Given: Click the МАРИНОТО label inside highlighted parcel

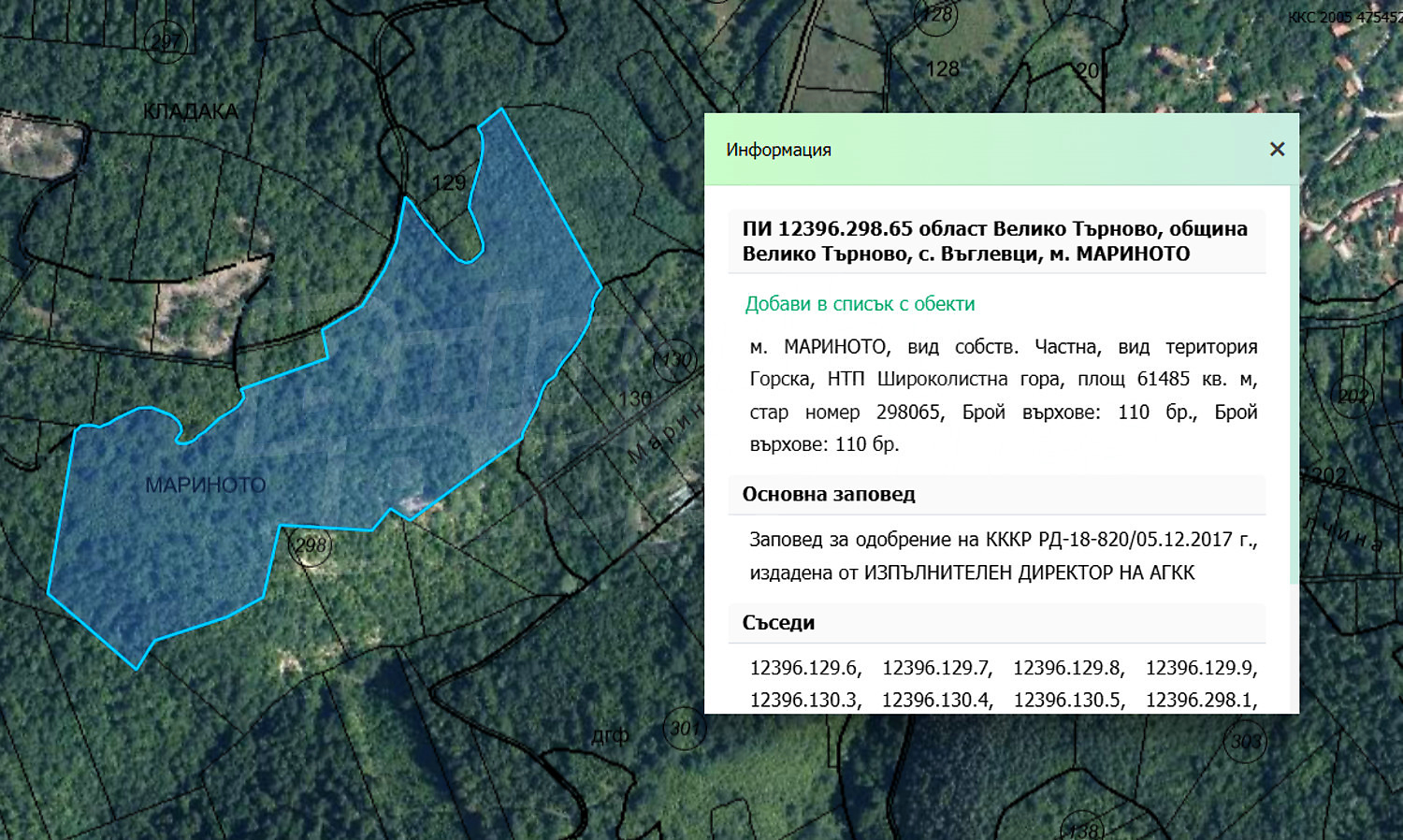Looking at the screenshot, I should pyautogui.click(x=206, y=485).
